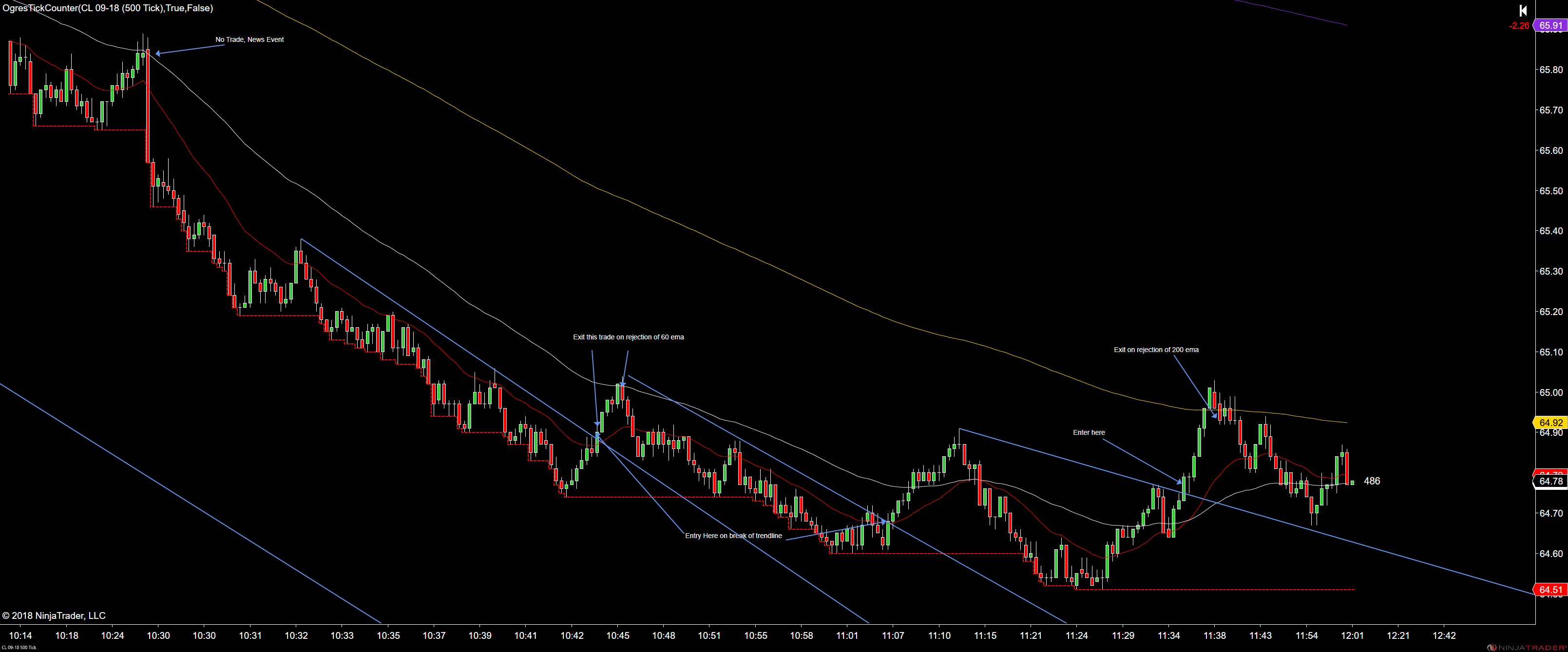1568x652 pixels.
Task: Click the 65.80 price axis label
Action: 1551,70
